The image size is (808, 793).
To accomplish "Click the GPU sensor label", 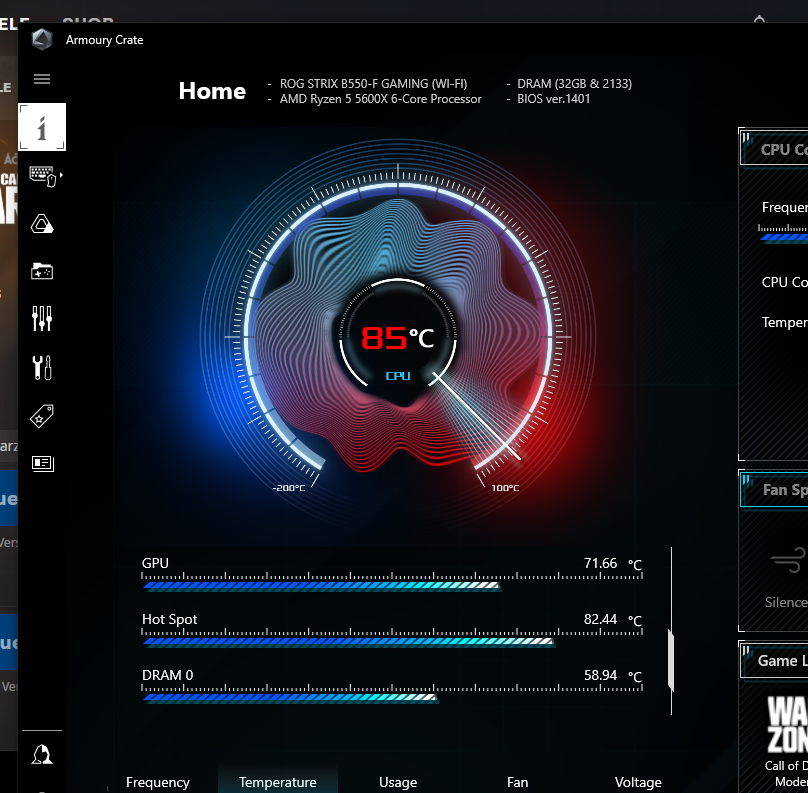I will pos(155,563).
